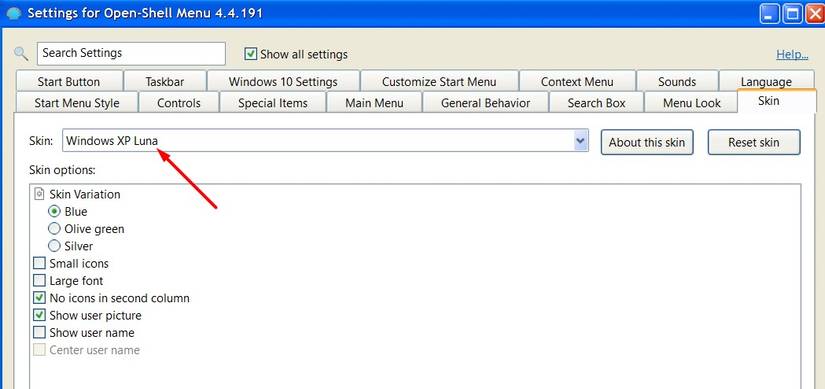The height and width of the screenshot is (389, 825).
Task: Uncheck Show user picture
Action: coord(39,315)
